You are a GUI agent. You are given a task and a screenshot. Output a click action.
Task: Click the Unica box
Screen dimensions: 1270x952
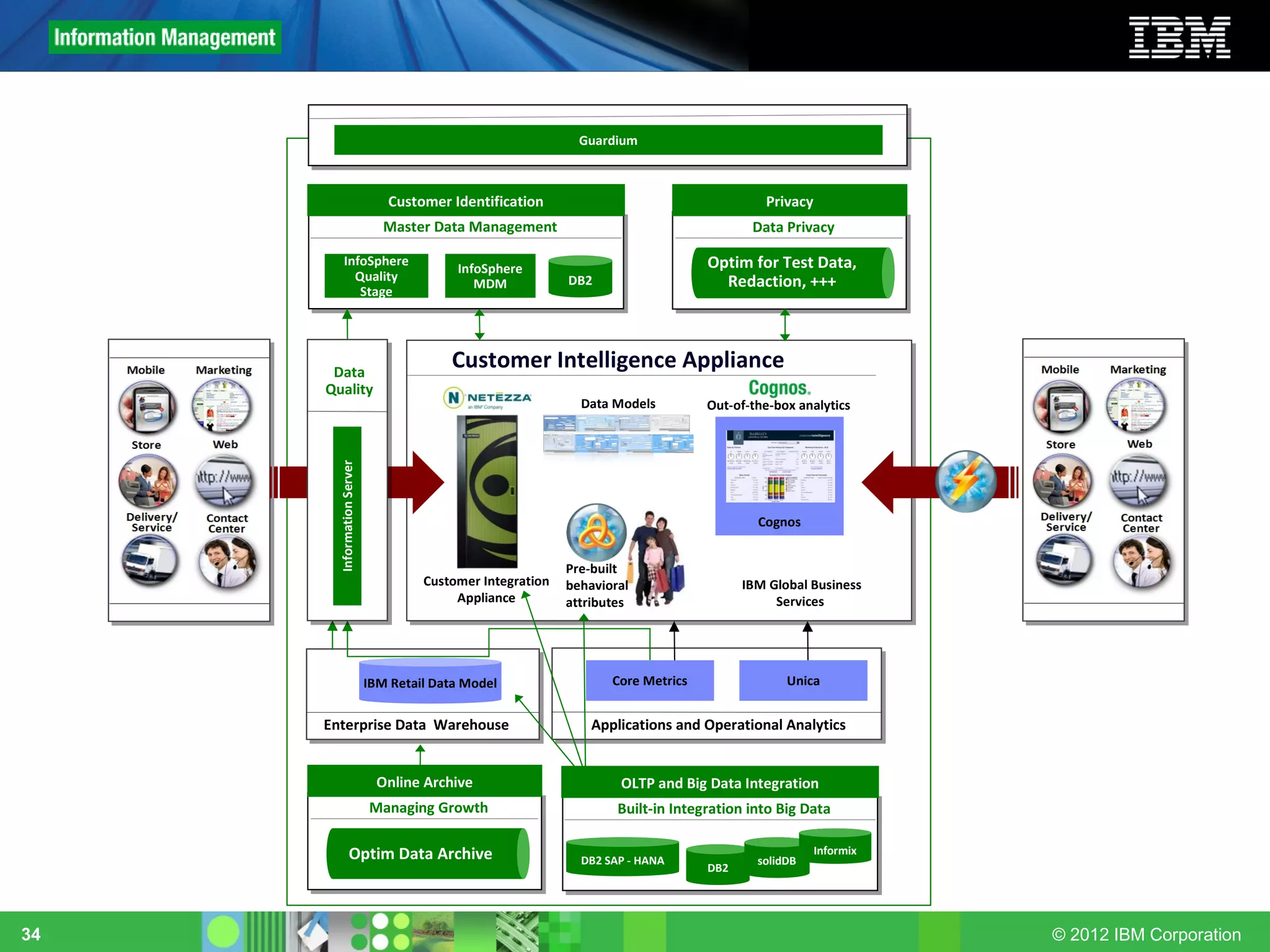[803, 681]
